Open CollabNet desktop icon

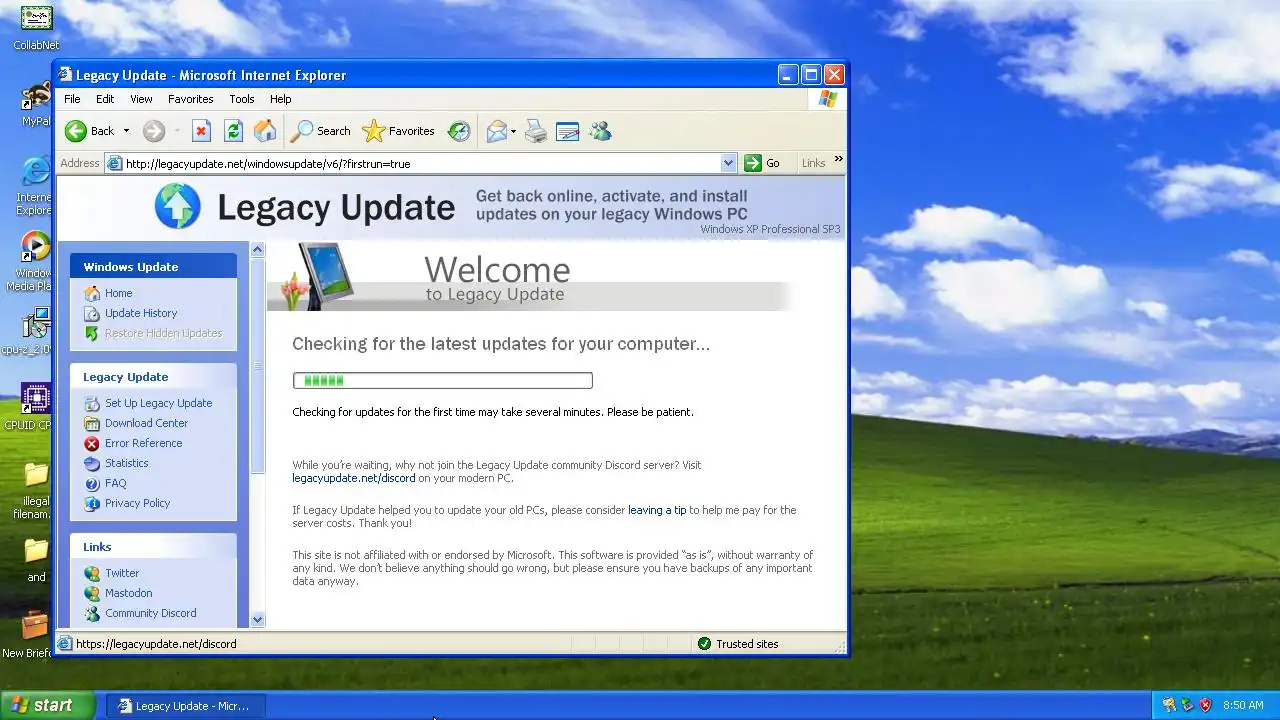(x=36, y=27)
